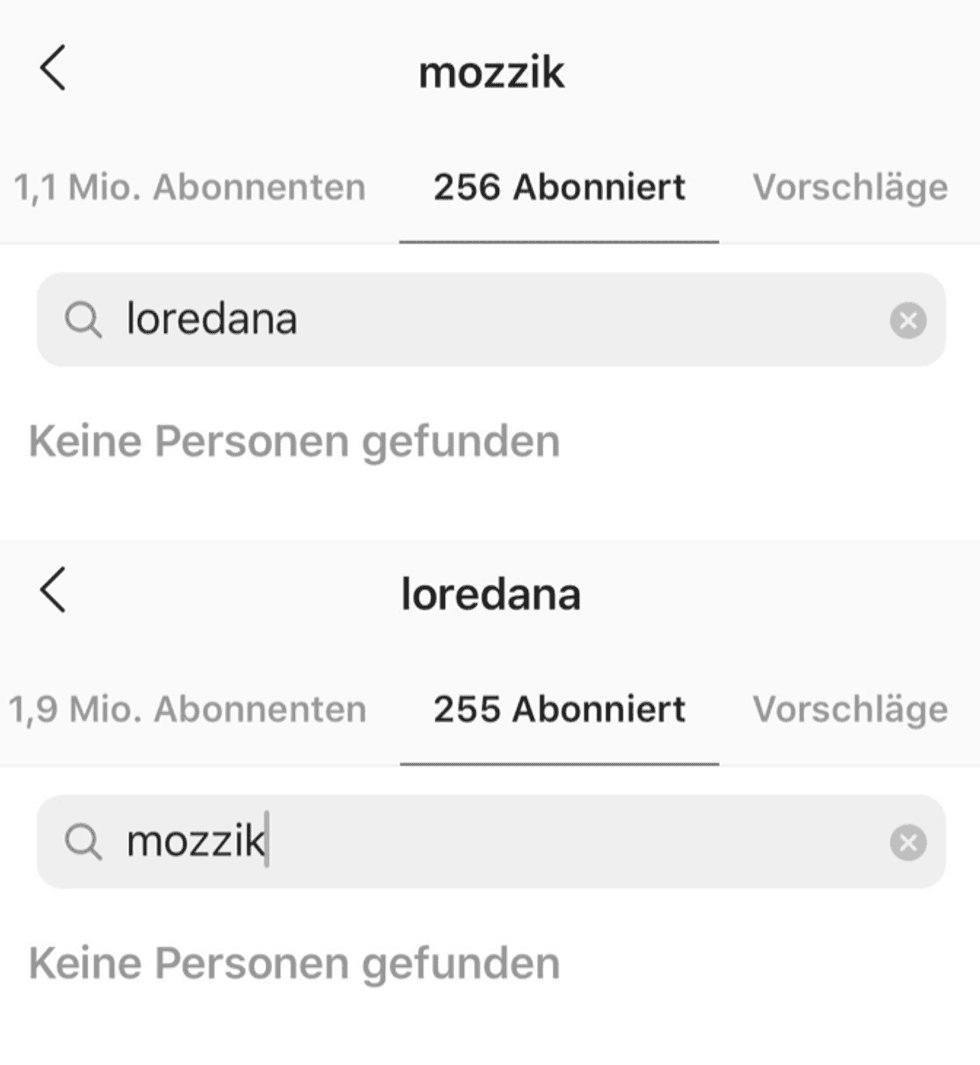The height and width of the screenshot is (1065, 980).
Task: Tap the back arrow beside mozzik title
Action: point(53,70)
